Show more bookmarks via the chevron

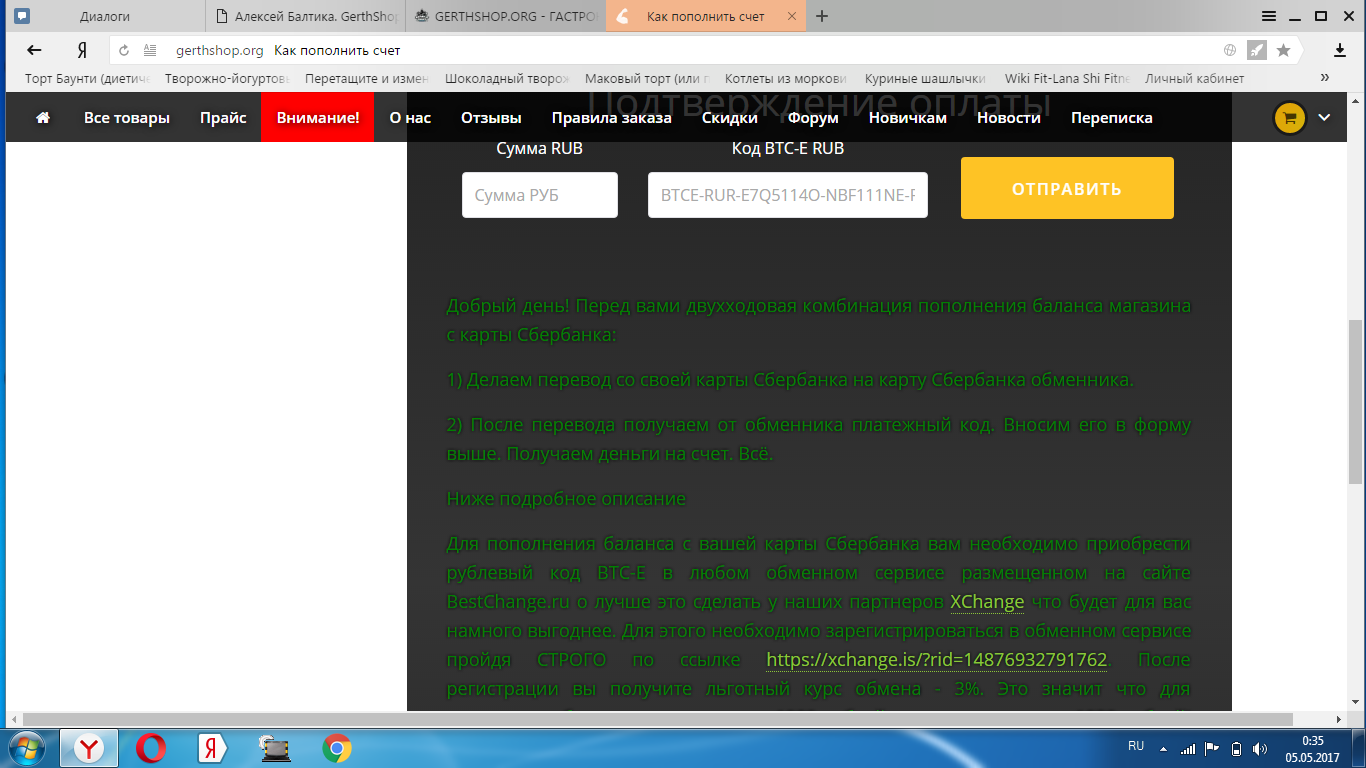1325,78
